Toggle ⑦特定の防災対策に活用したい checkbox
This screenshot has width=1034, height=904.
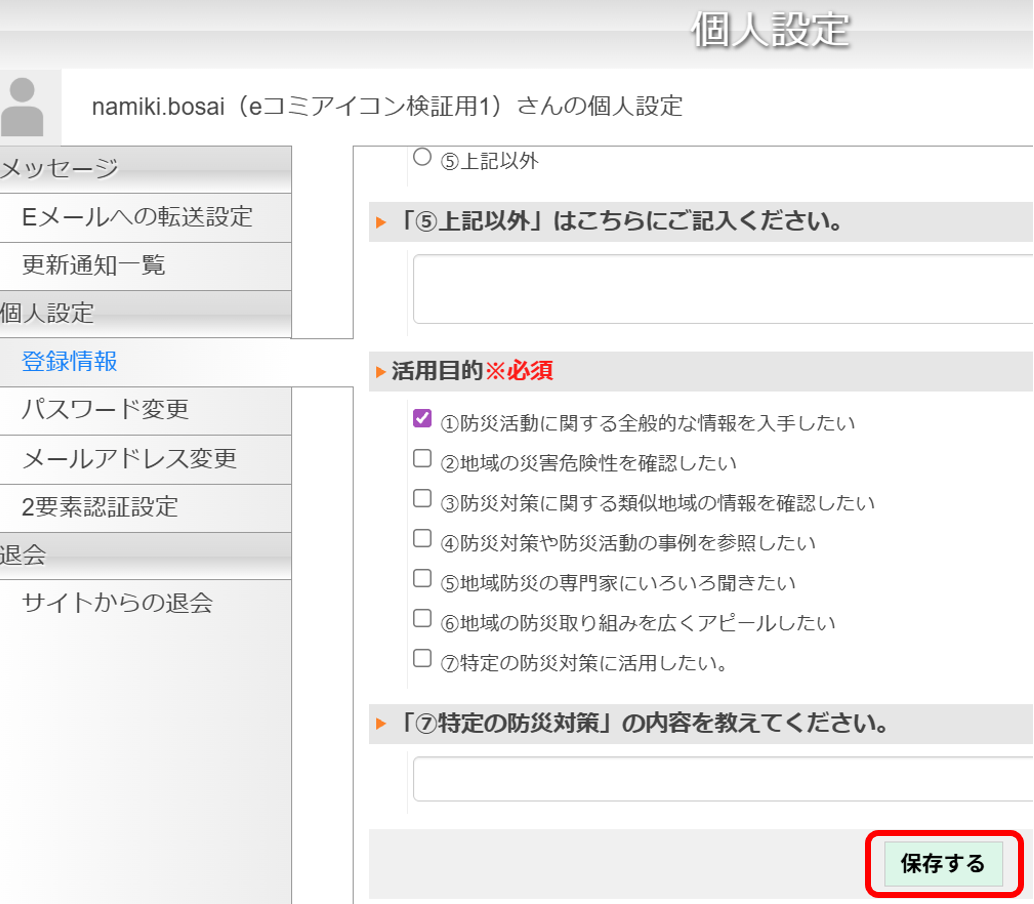(x=422, y=659)
